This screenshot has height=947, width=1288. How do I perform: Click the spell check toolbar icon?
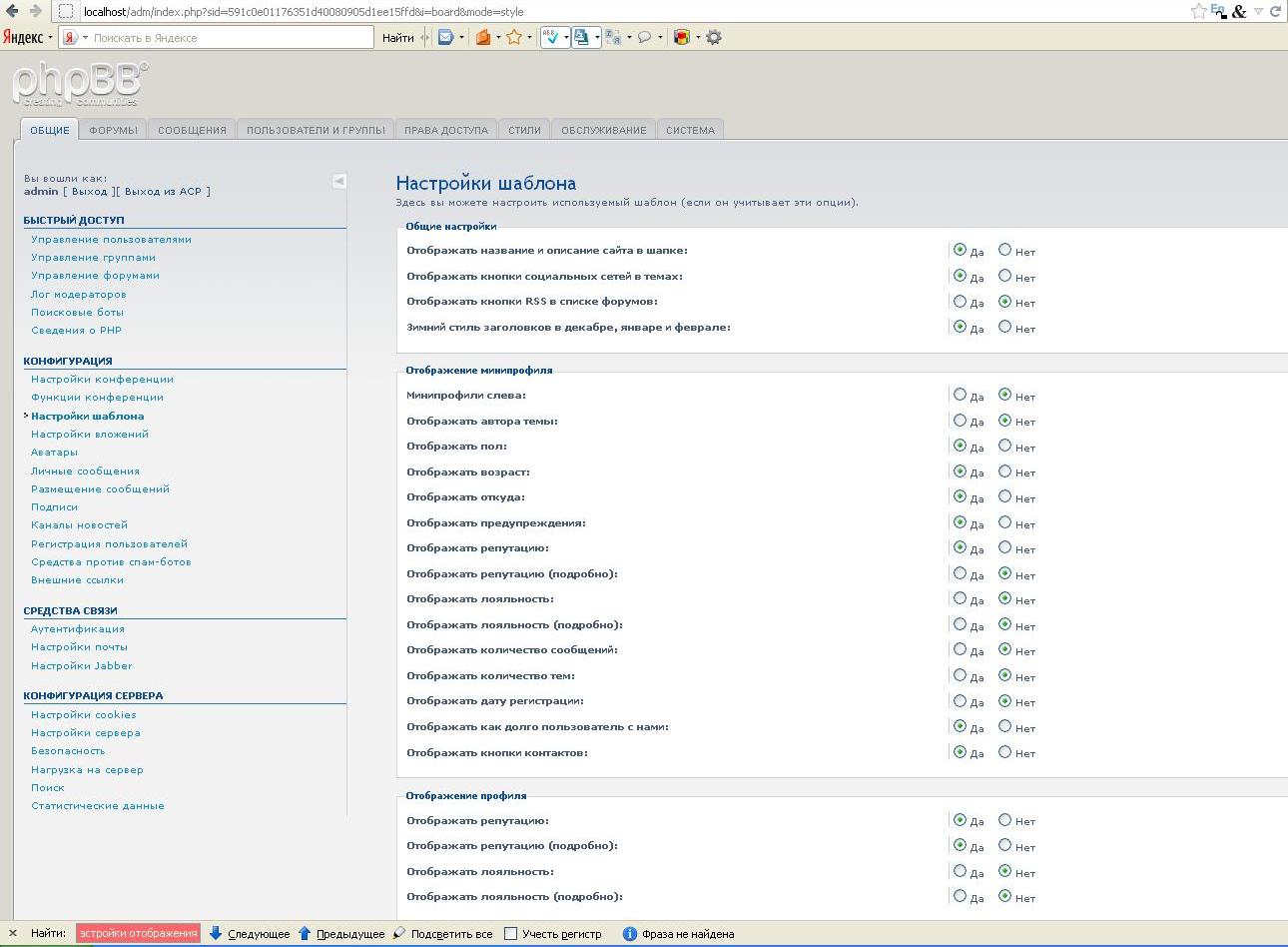coord(550,38)
